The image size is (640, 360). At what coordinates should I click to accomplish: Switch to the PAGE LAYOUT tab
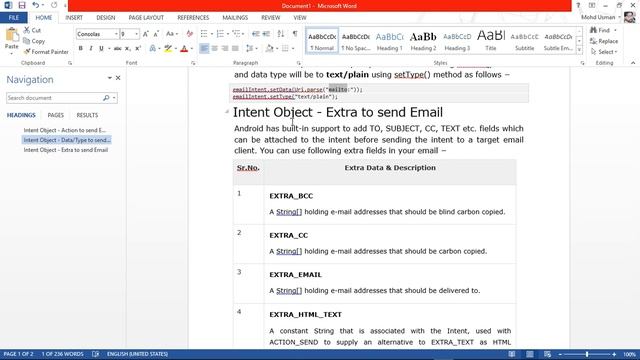pos(146,18)
